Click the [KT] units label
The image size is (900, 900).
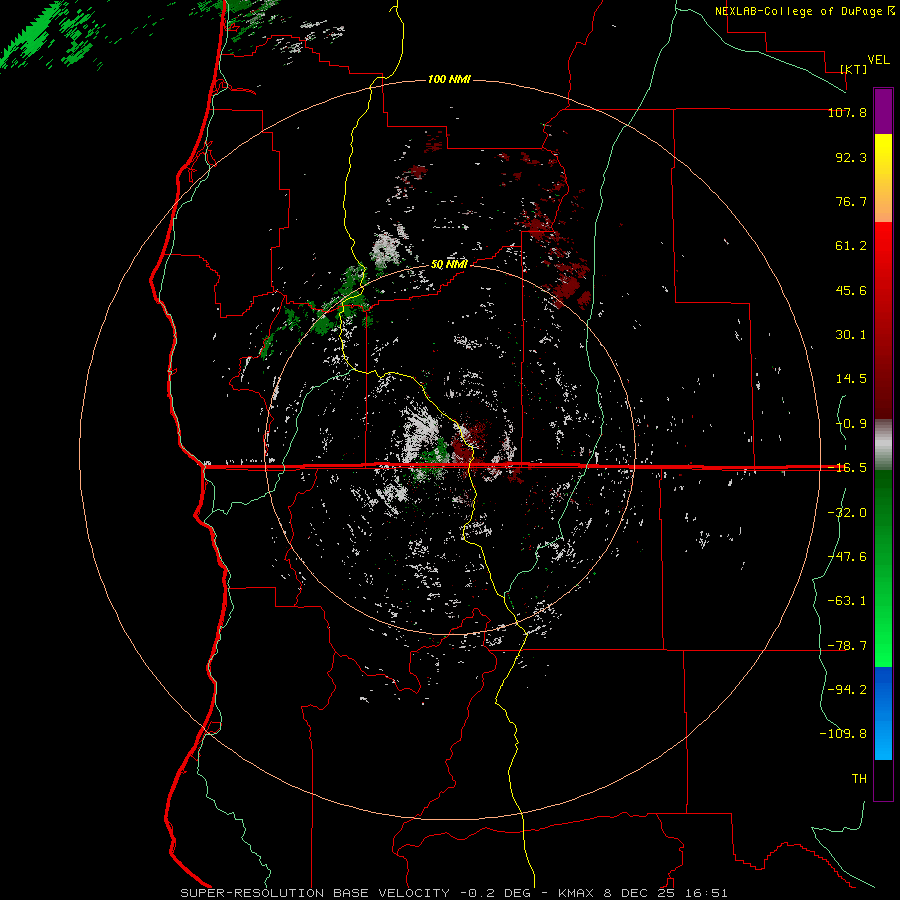(x=854, y=69)
